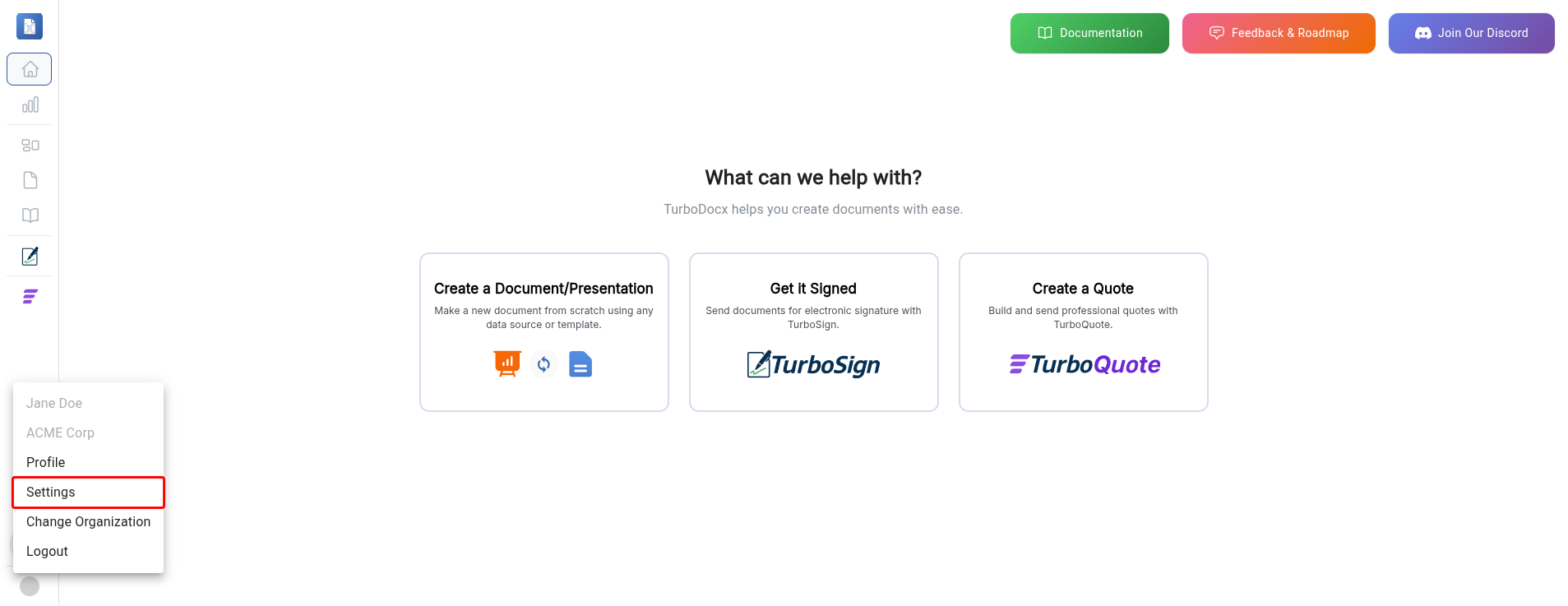Screen dimensions: 1568x606
Task: Click the TurboSign logo in card
Action: [x=813, y=364]
